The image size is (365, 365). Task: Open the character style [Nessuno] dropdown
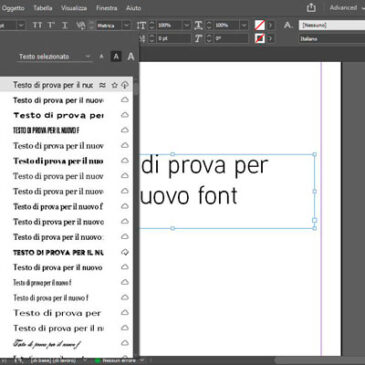coord(332,25)
